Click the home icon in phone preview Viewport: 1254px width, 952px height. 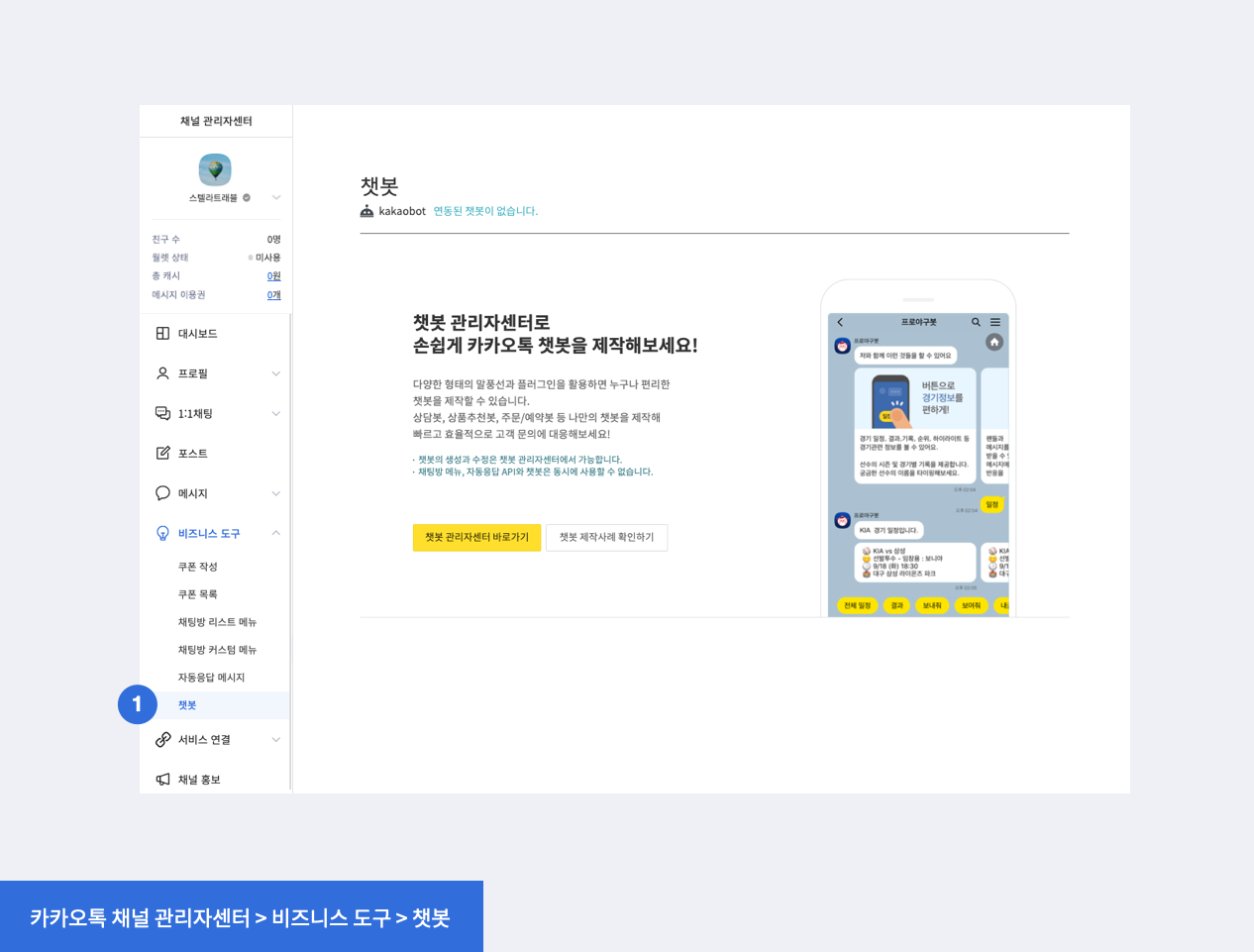coord(994,342)
